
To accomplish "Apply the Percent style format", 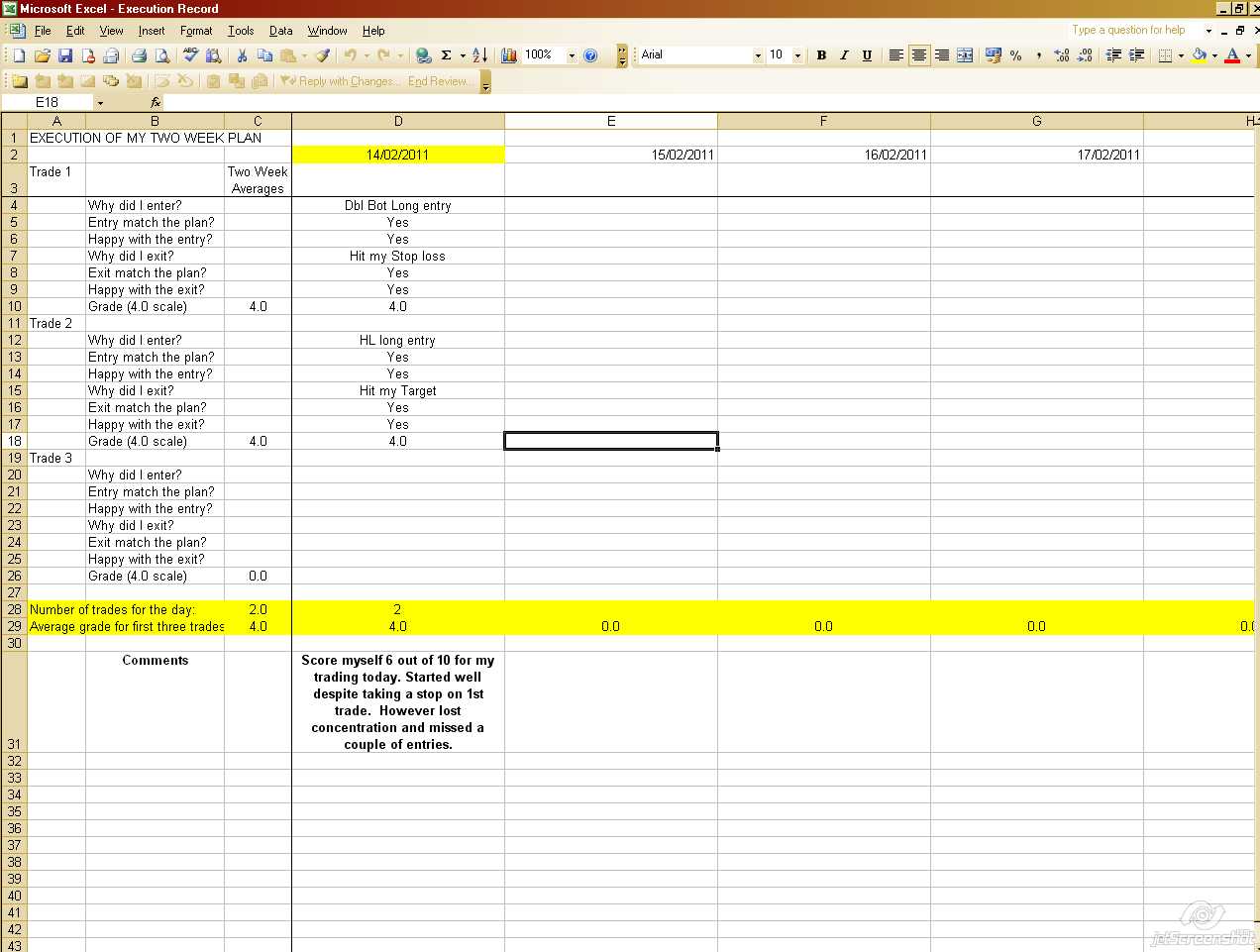I will coord(1016,55).
